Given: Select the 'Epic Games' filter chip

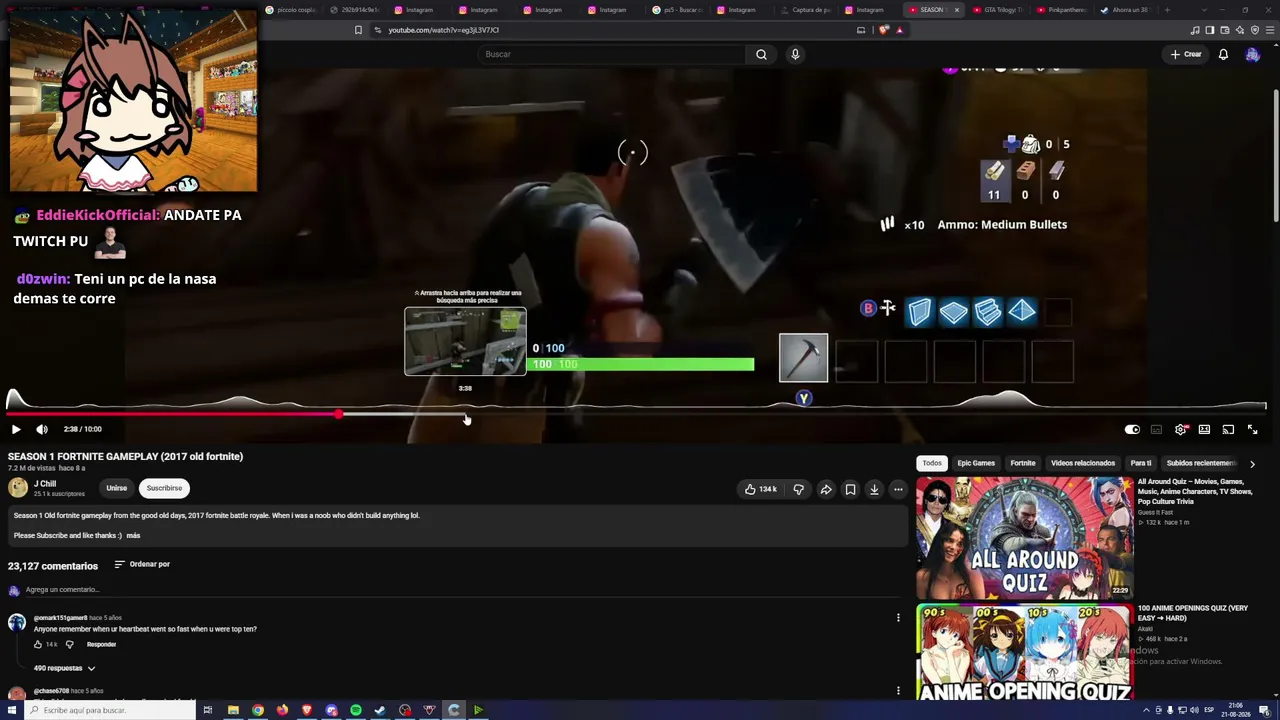Looking at the screenshot, I should coord(976,463).
